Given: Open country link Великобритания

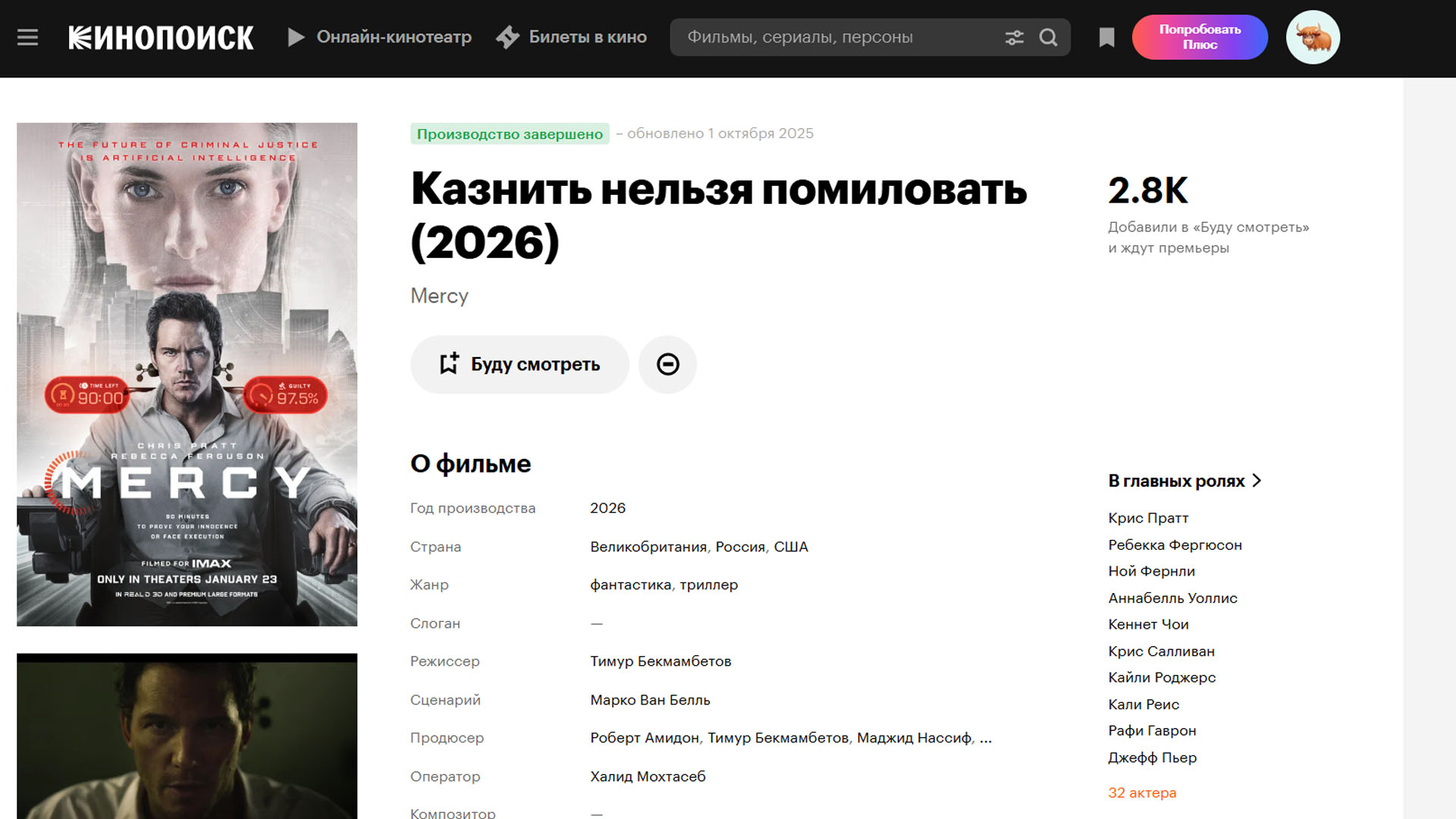Looking at the screenshot, I should tap(648, 547).
